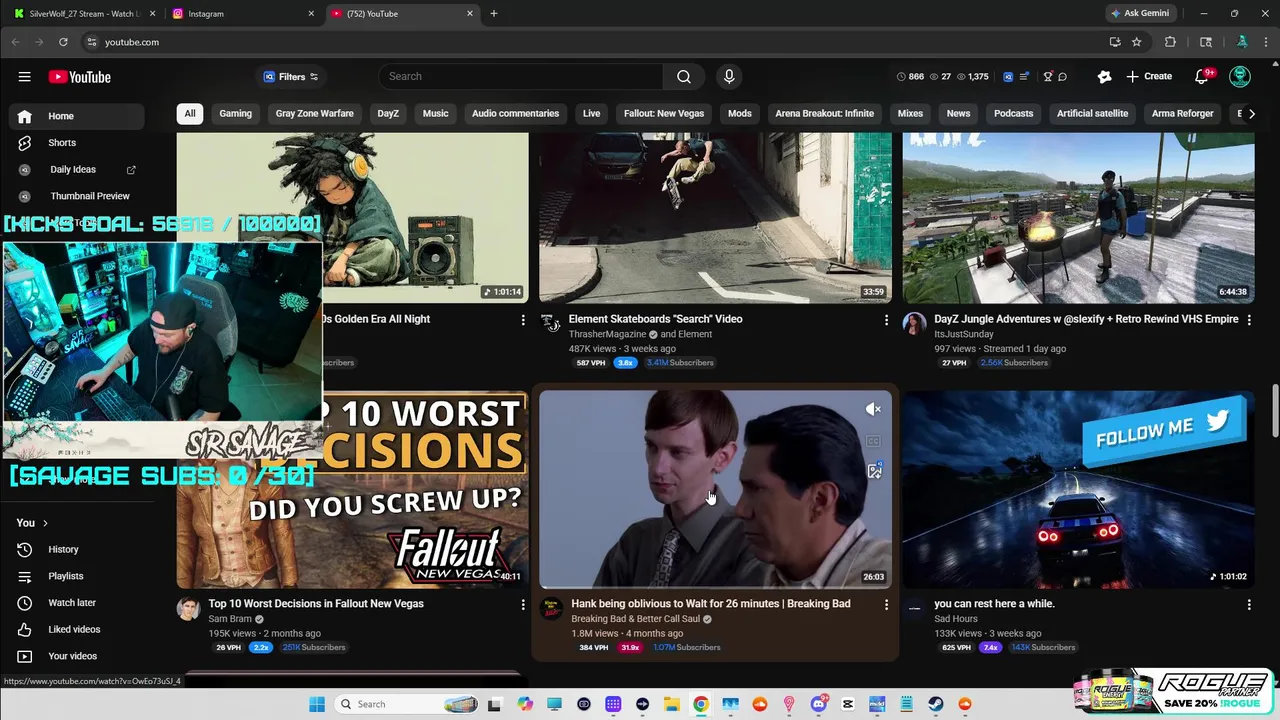The height and width of the screenshot is (720, 1280).
Task: Switch to the Instagram browser tab
Action: 244,14
